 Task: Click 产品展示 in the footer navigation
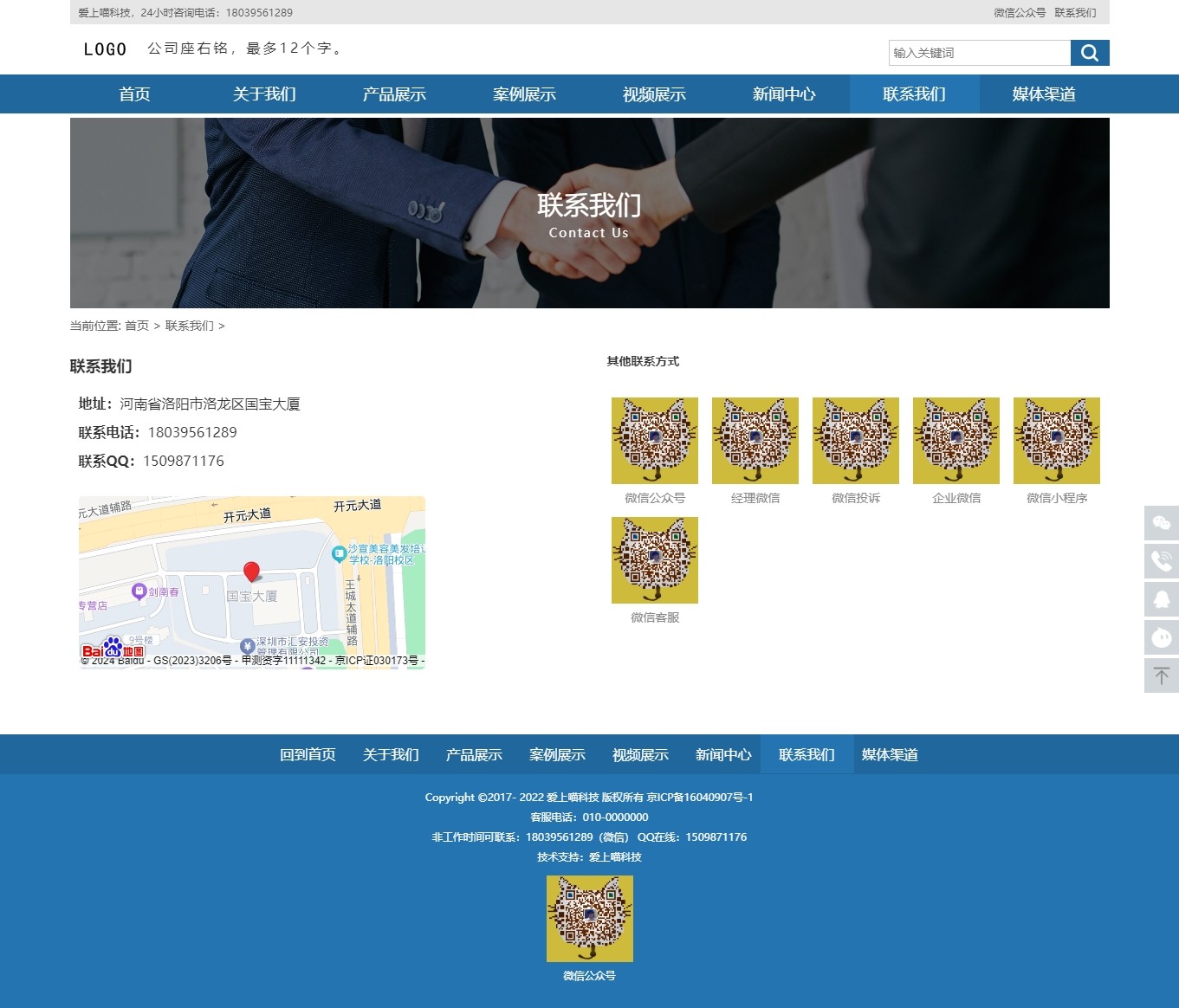click(x=474, y=755)
